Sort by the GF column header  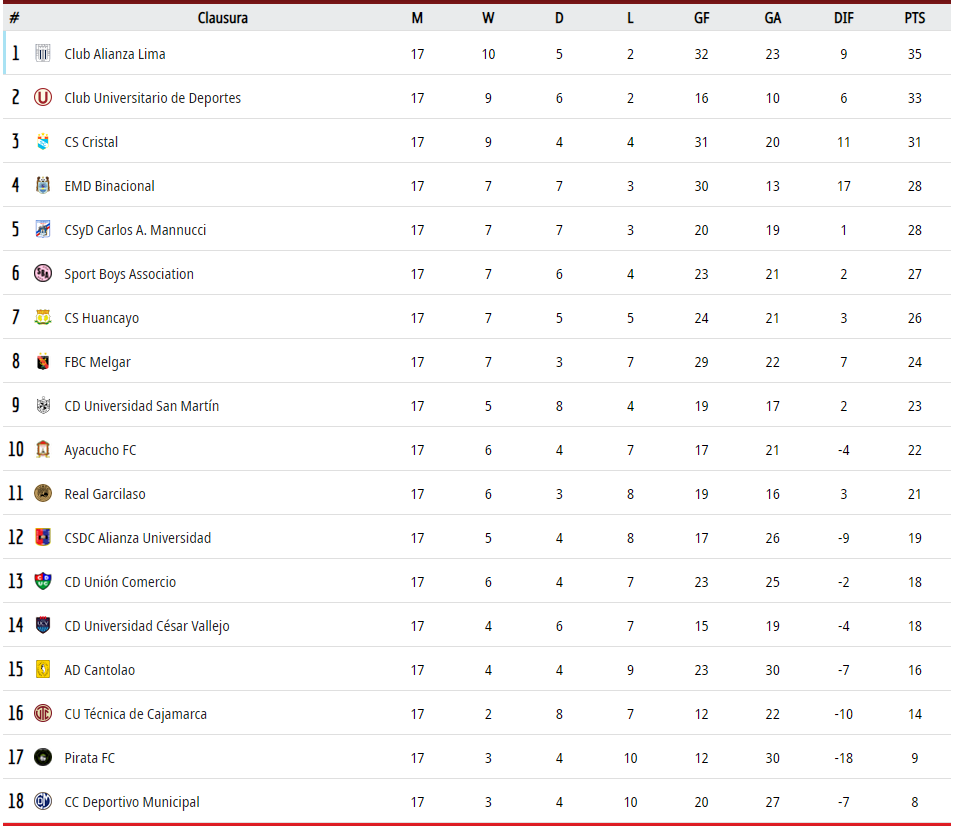[x=701, y=18]
